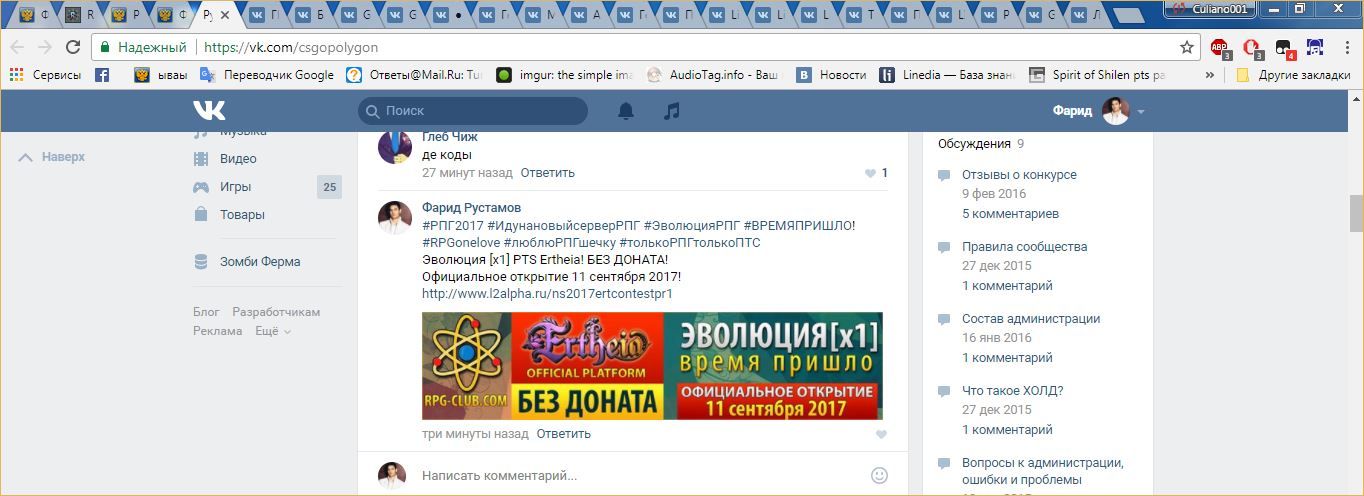Open Состав администрации discussion
Viewport: 1364px width, 496px height.
pyautogui.click(x=1031, y=319)
